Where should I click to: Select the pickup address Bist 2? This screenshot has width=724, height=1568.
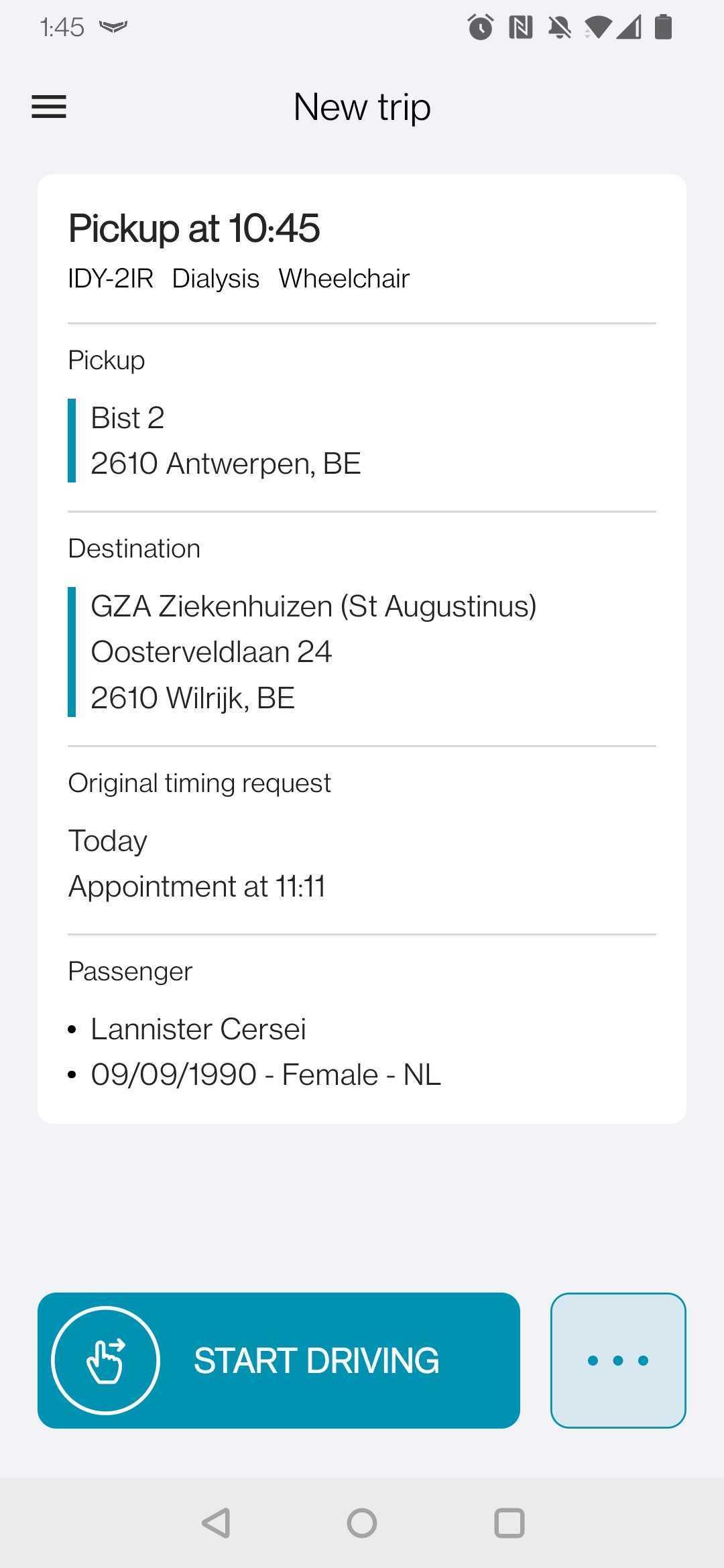point(127,417)
